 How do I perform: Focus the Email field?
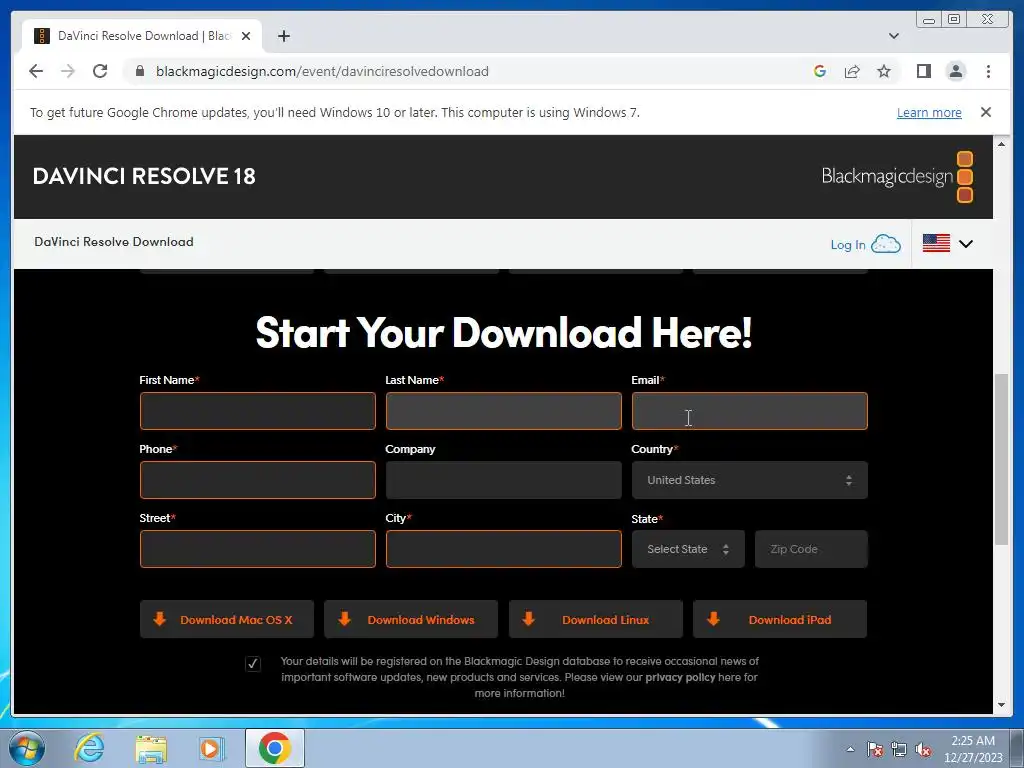pos(750,411)
